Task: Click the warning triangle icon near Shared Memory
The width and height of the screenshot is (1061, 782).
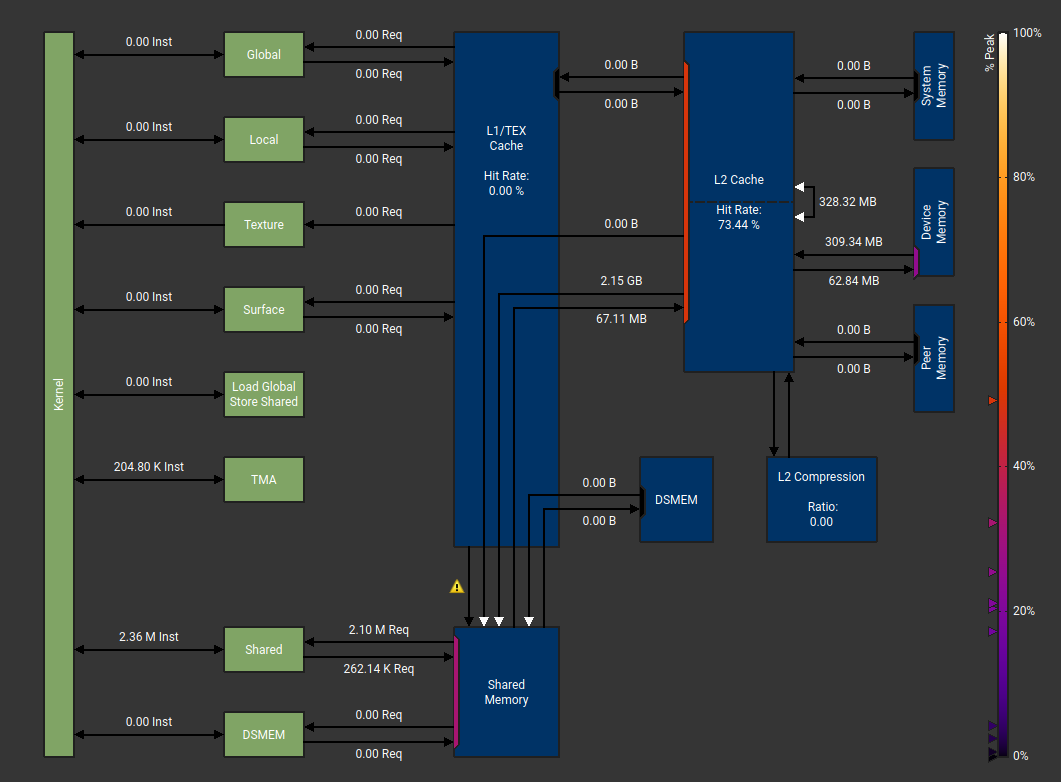Action: [457, 586]
